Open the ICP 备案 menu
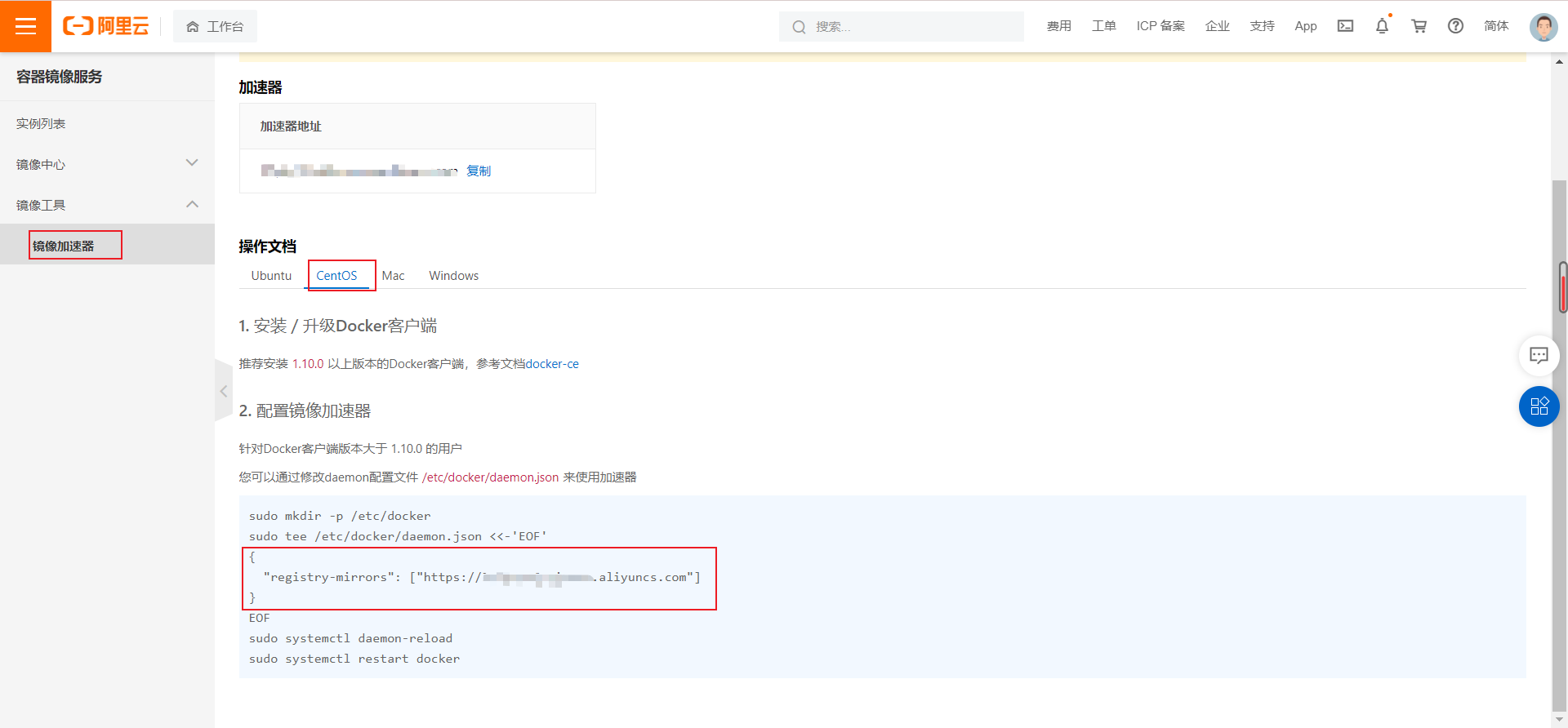1568x728 pixels. 1160,26
